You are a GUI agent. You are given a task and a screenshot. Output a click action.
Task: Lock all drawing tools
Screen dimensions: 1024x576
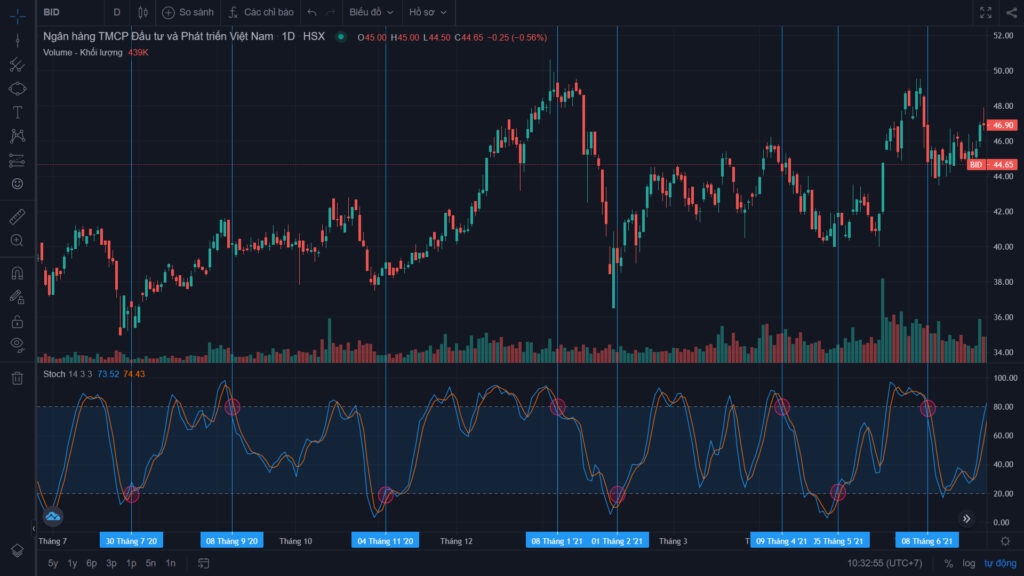pos(18,321)
